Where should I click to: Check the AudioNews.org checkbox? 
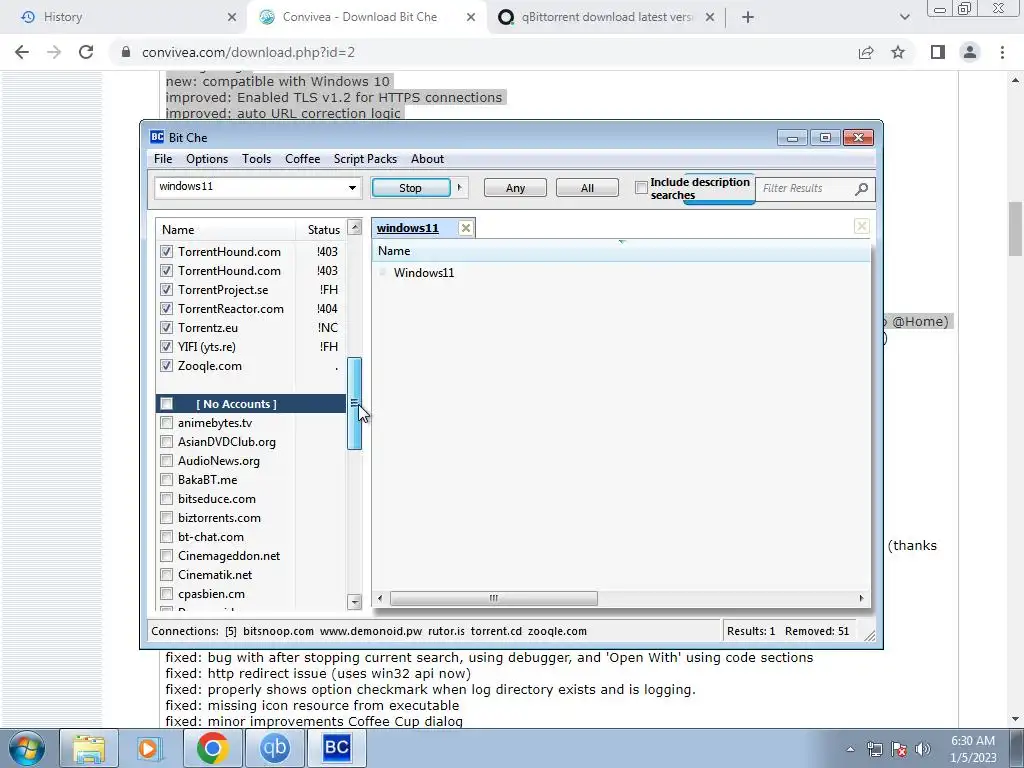click(x=167, y=460)
